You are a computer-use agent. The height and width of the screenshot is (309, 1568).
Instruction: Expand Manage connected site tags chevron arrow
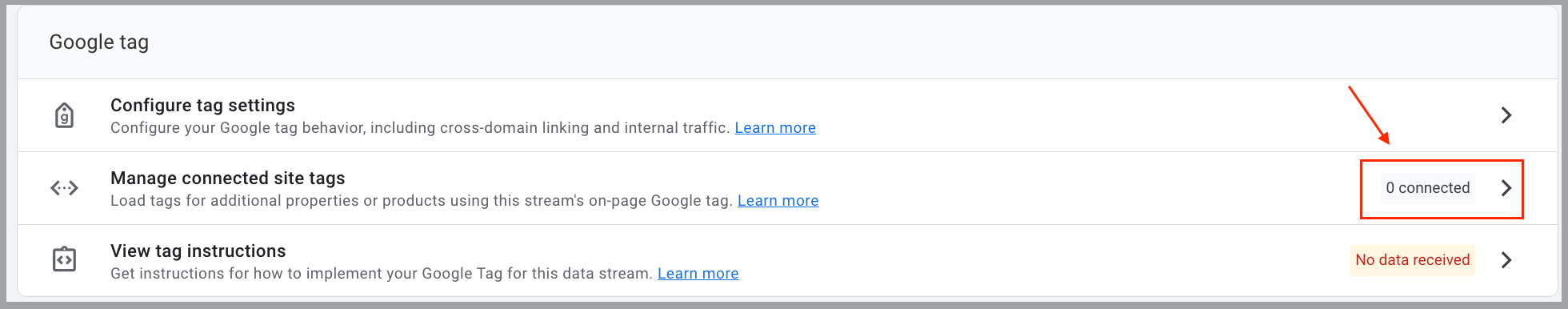point(1506,188)
